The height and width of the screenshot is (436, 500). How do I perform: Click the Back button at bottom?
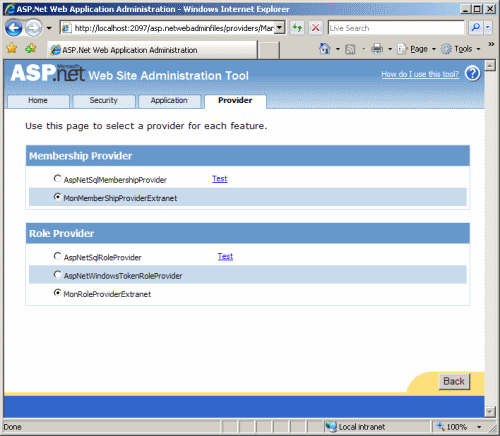click(x=454, y=381)
